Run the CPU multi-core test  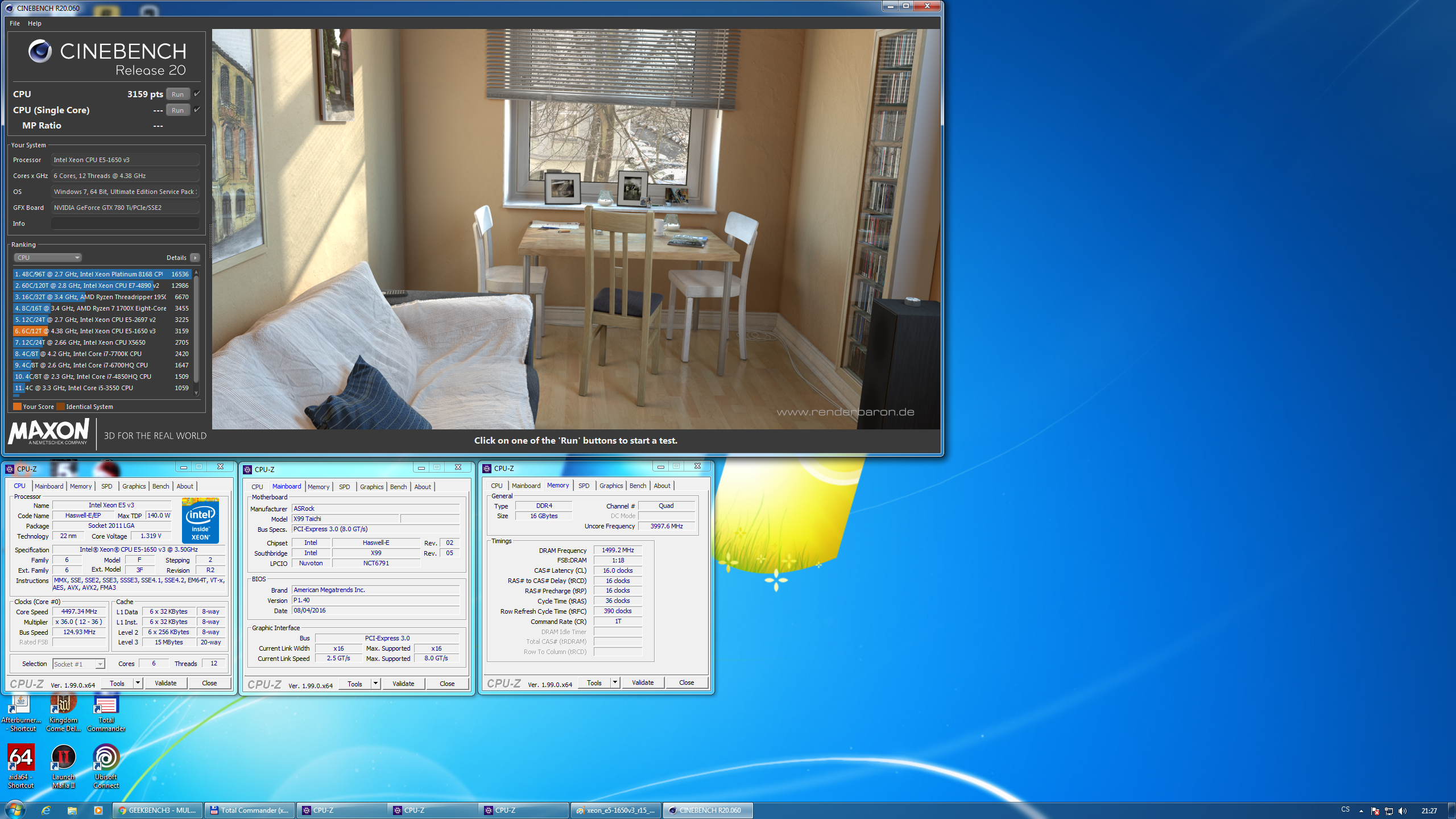click(178, 94)
